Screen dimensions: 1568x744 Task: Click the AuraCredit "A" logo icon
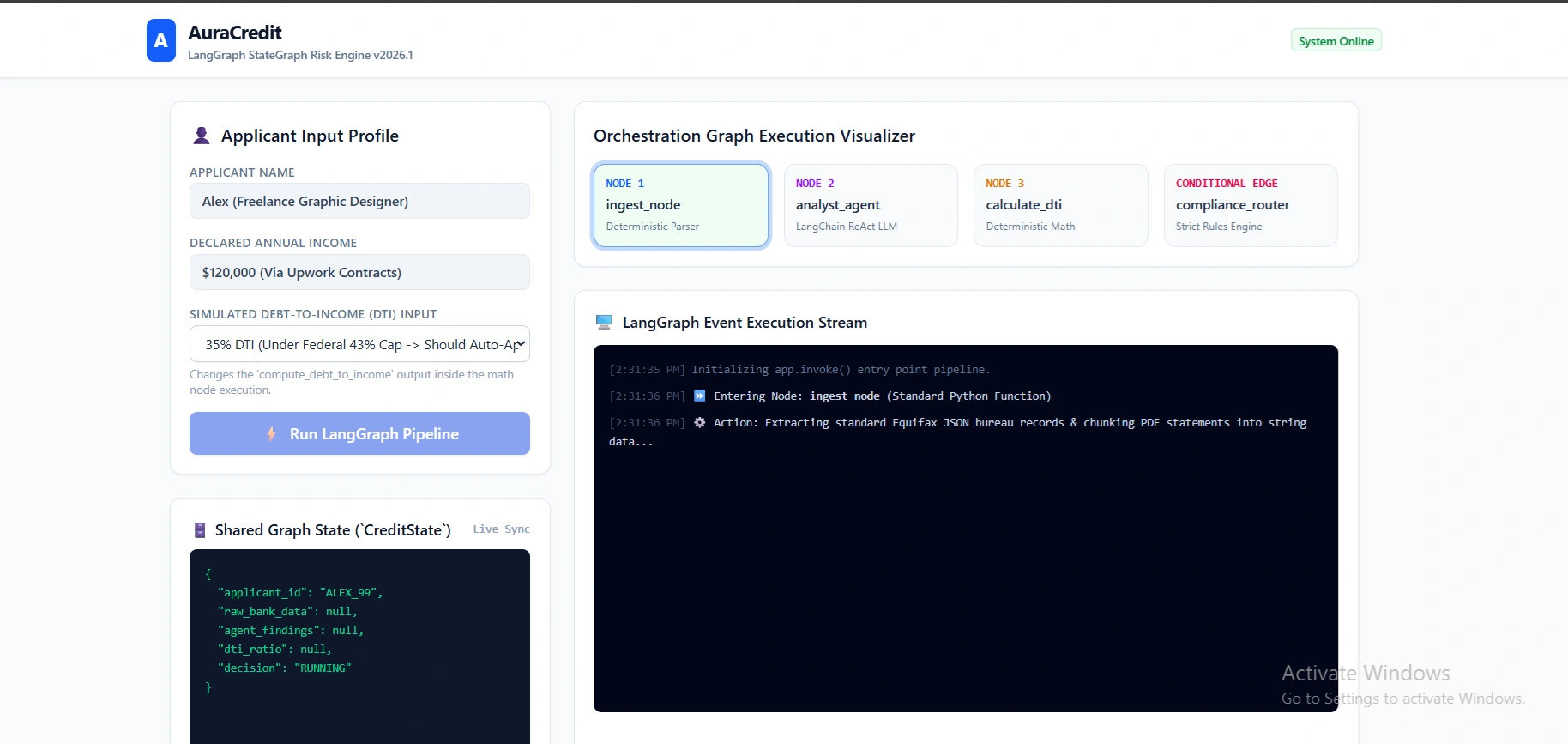click(161, 40)
